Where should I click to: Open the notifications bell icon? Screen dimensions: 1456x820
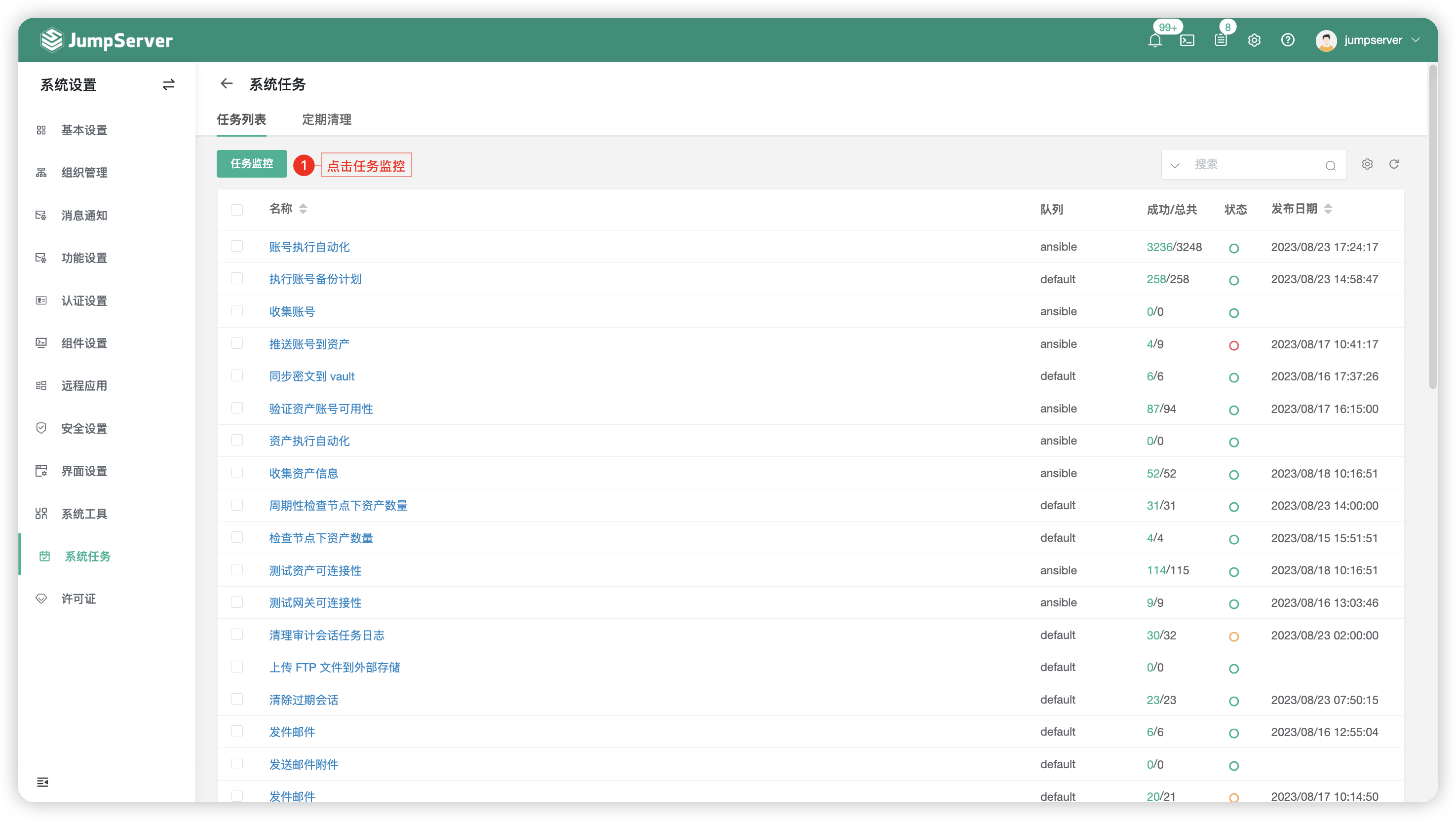[x=1155, y=40]
